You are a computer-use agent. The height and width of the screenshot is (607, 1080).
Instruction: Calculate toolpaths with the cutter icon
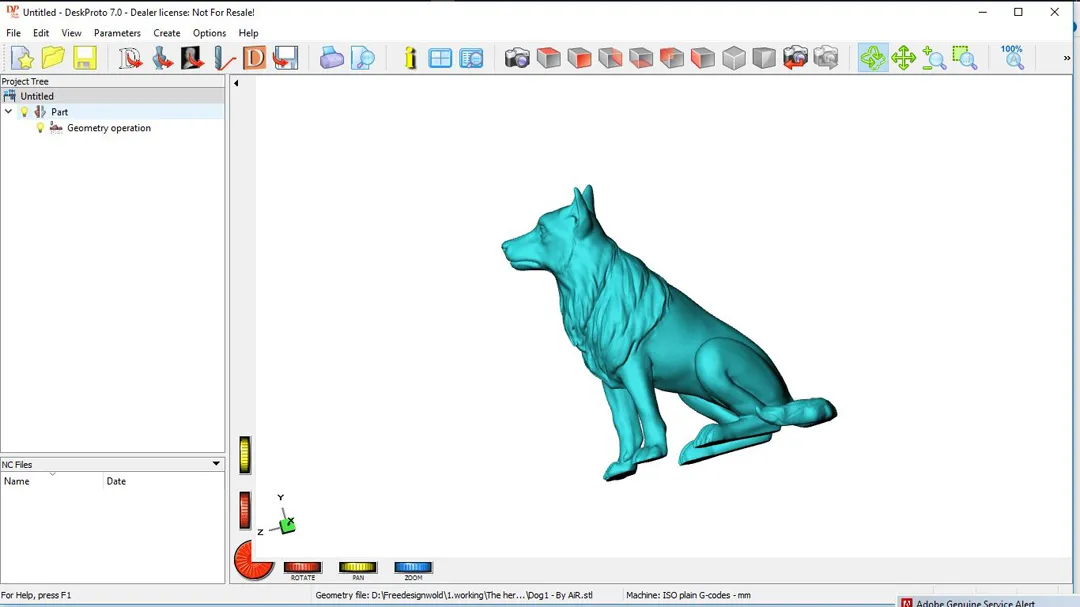pyautogui.click(x=224, y=58)
